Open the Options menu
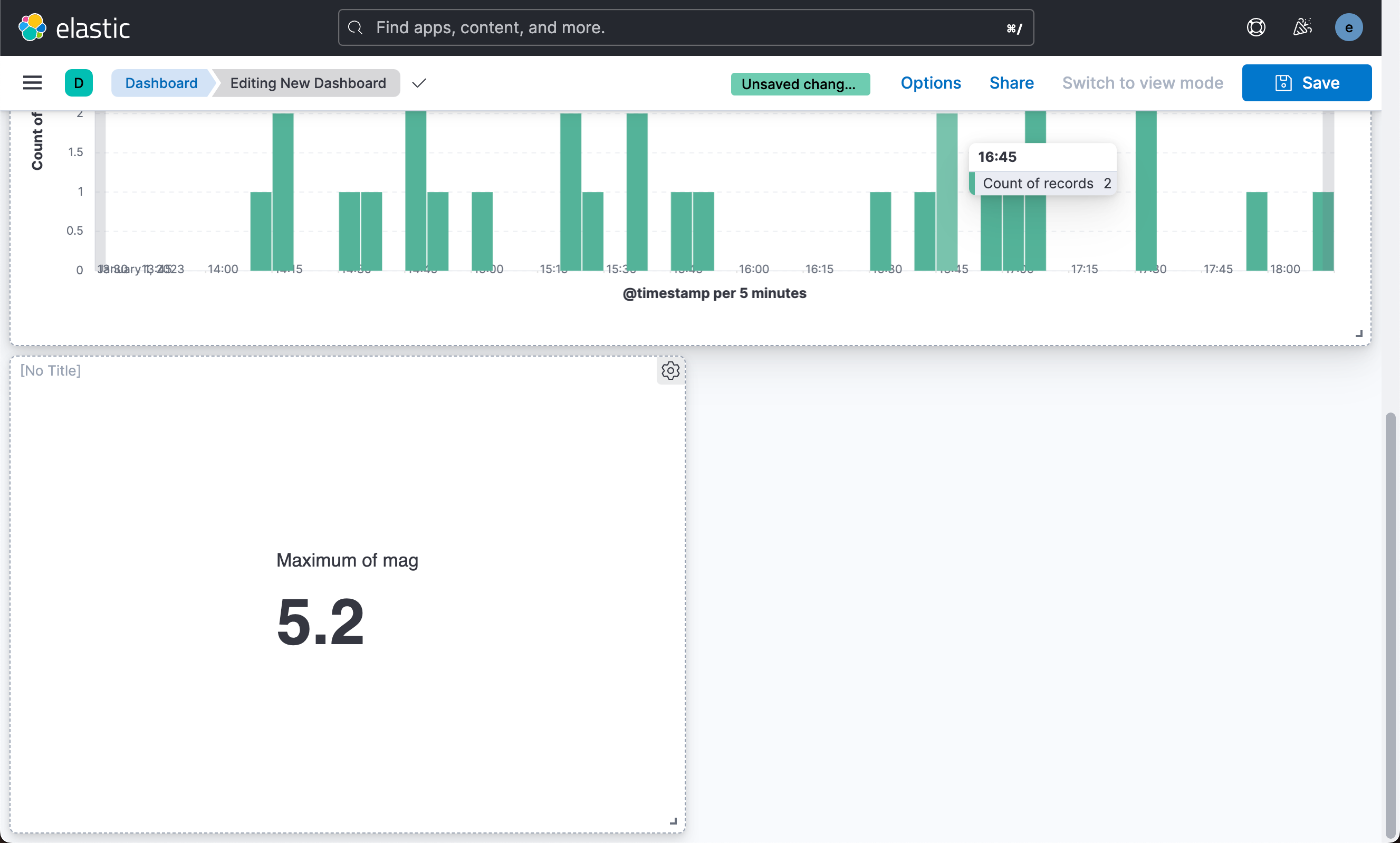This screenshot has height=843, width=1400. [931, 83]
